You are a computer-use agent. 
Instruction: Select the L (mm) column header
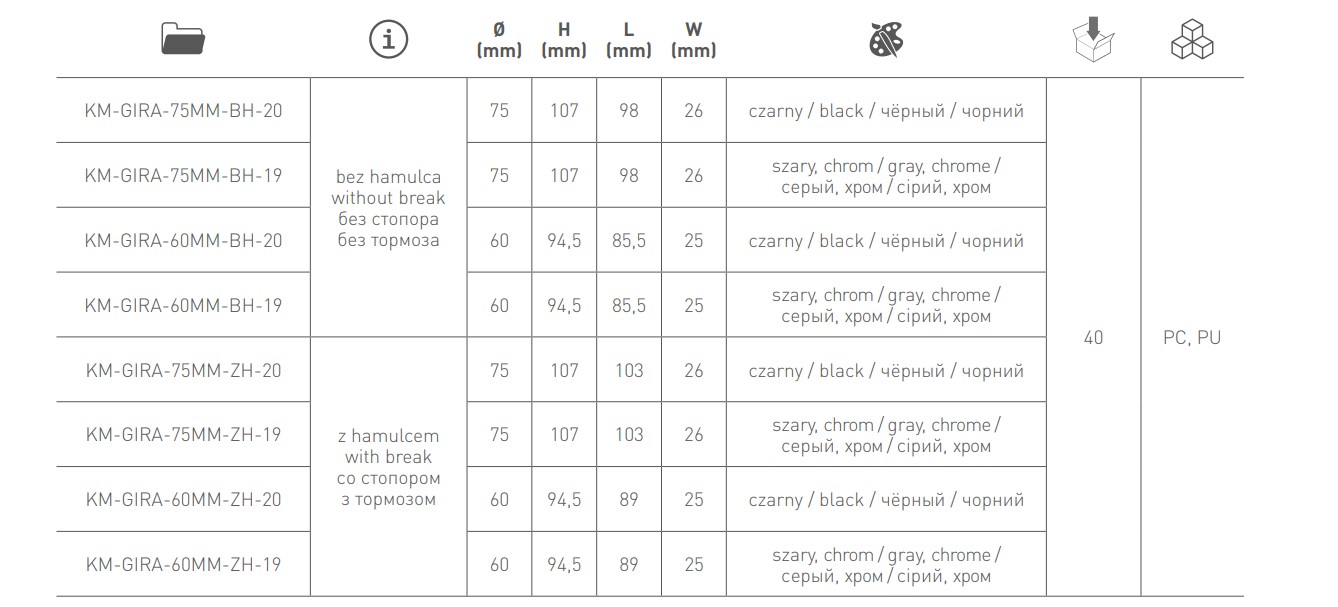pyautogui.click(x=628, y=40)
